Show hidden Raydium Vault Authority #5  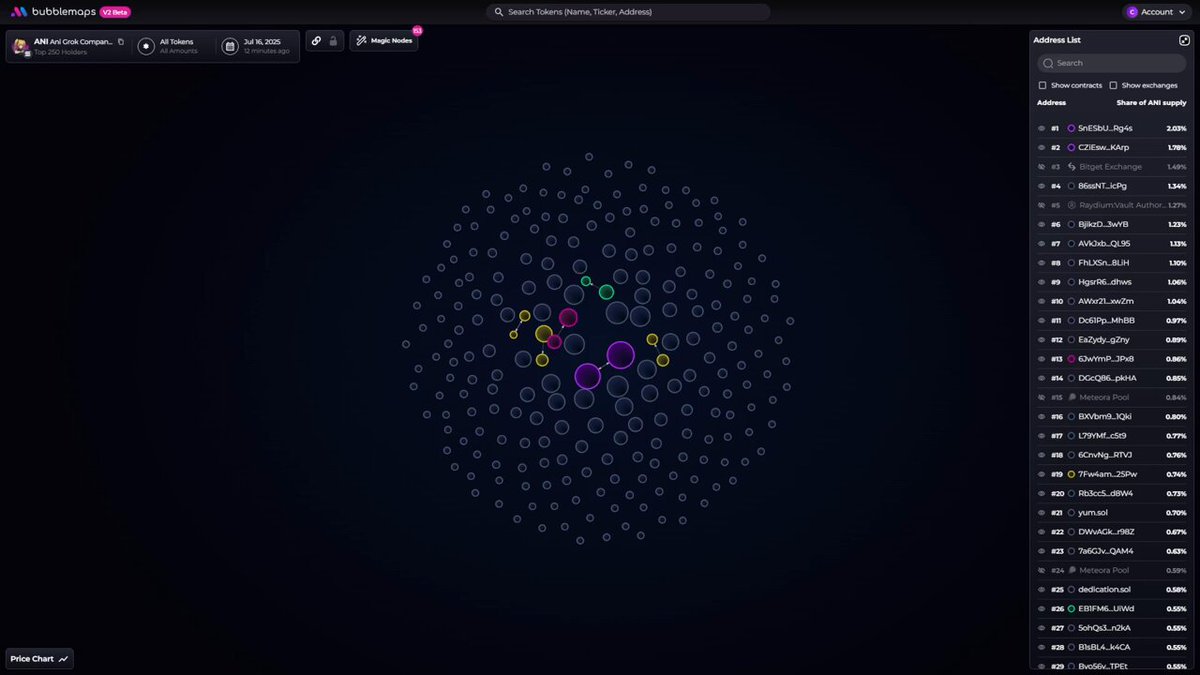[x=1041, y=205]
